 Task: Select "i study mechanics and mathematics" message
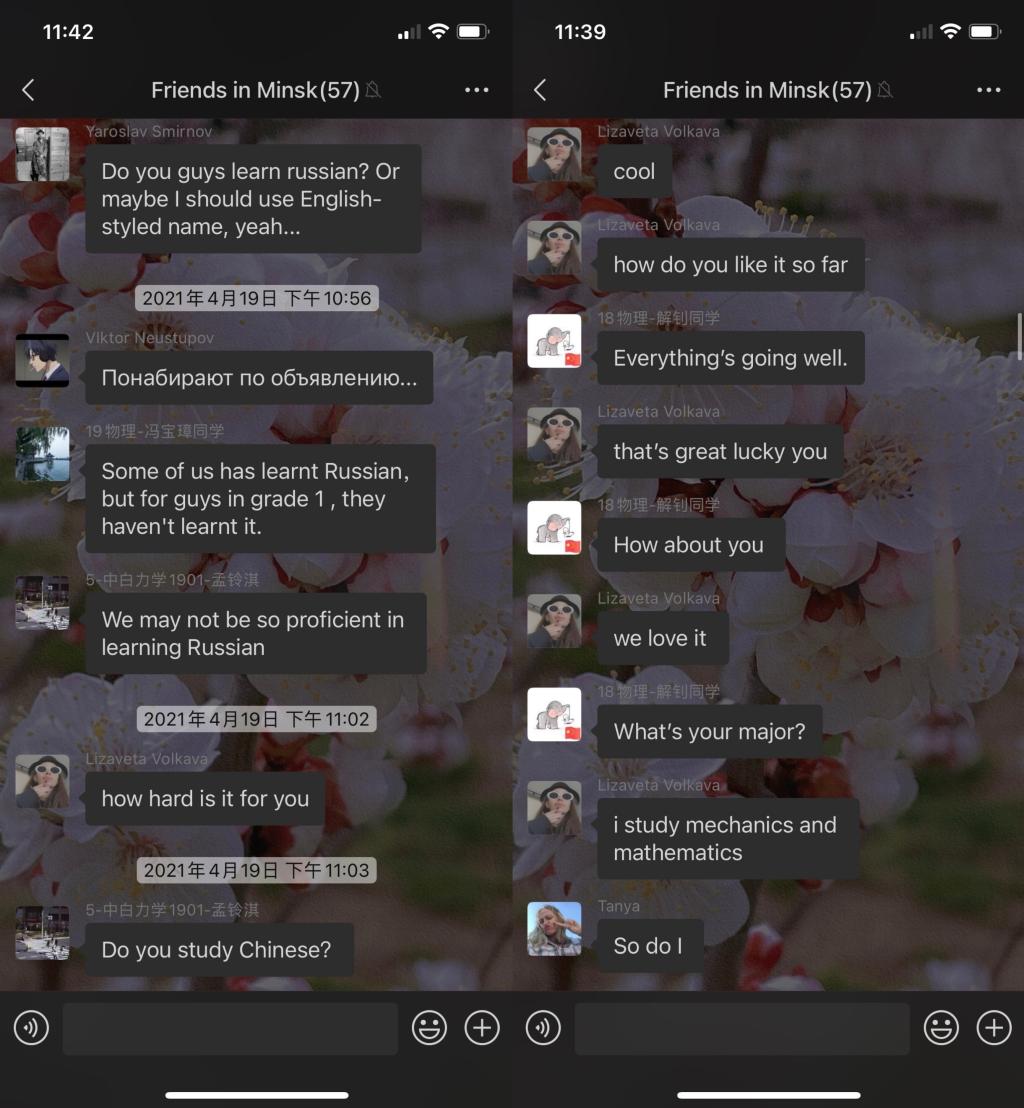pyautogui.click(x=727, y=839)
